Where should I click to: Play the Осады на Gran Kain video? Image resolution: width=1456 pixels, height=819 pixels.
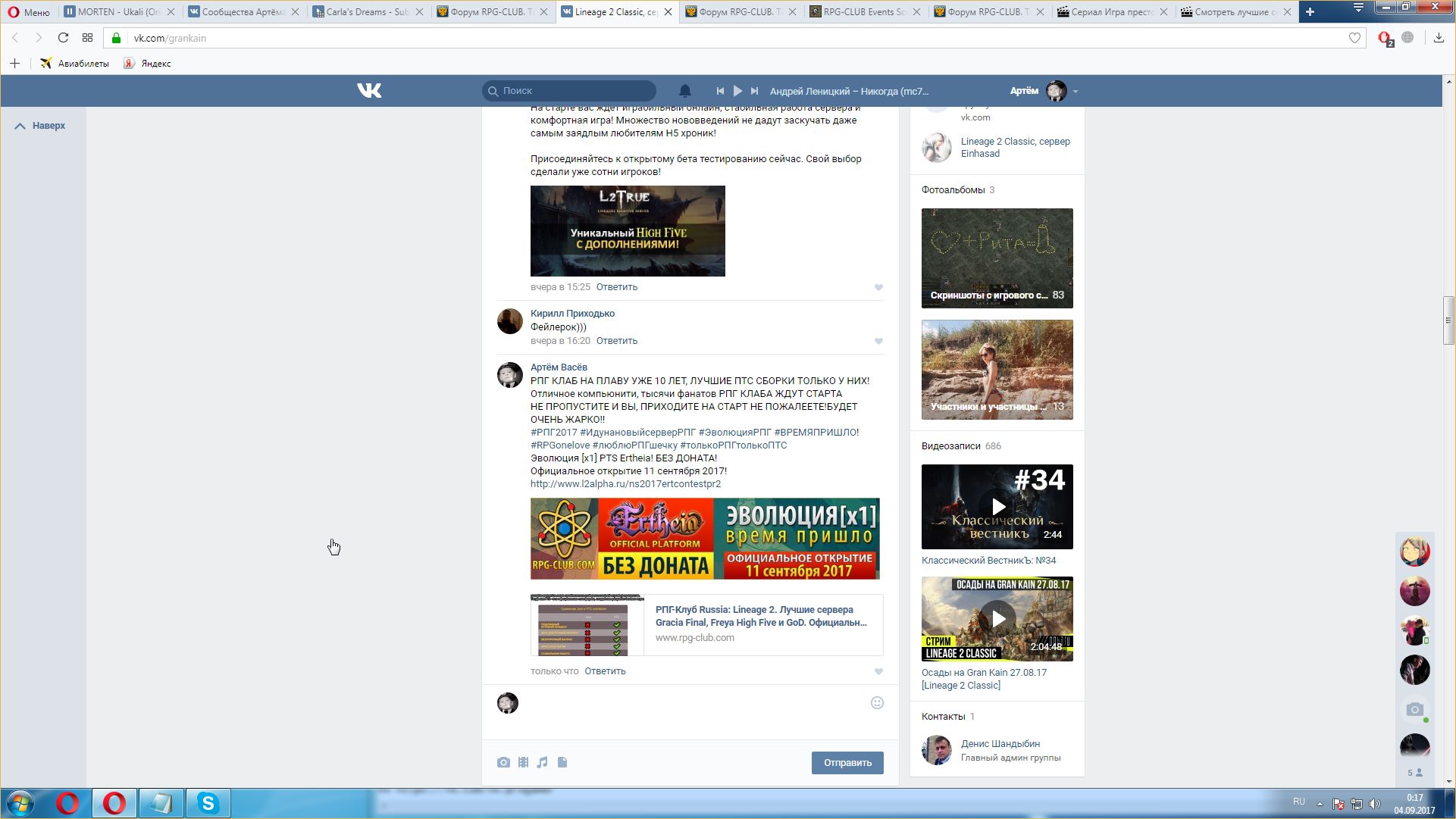(x=997, y=619)
